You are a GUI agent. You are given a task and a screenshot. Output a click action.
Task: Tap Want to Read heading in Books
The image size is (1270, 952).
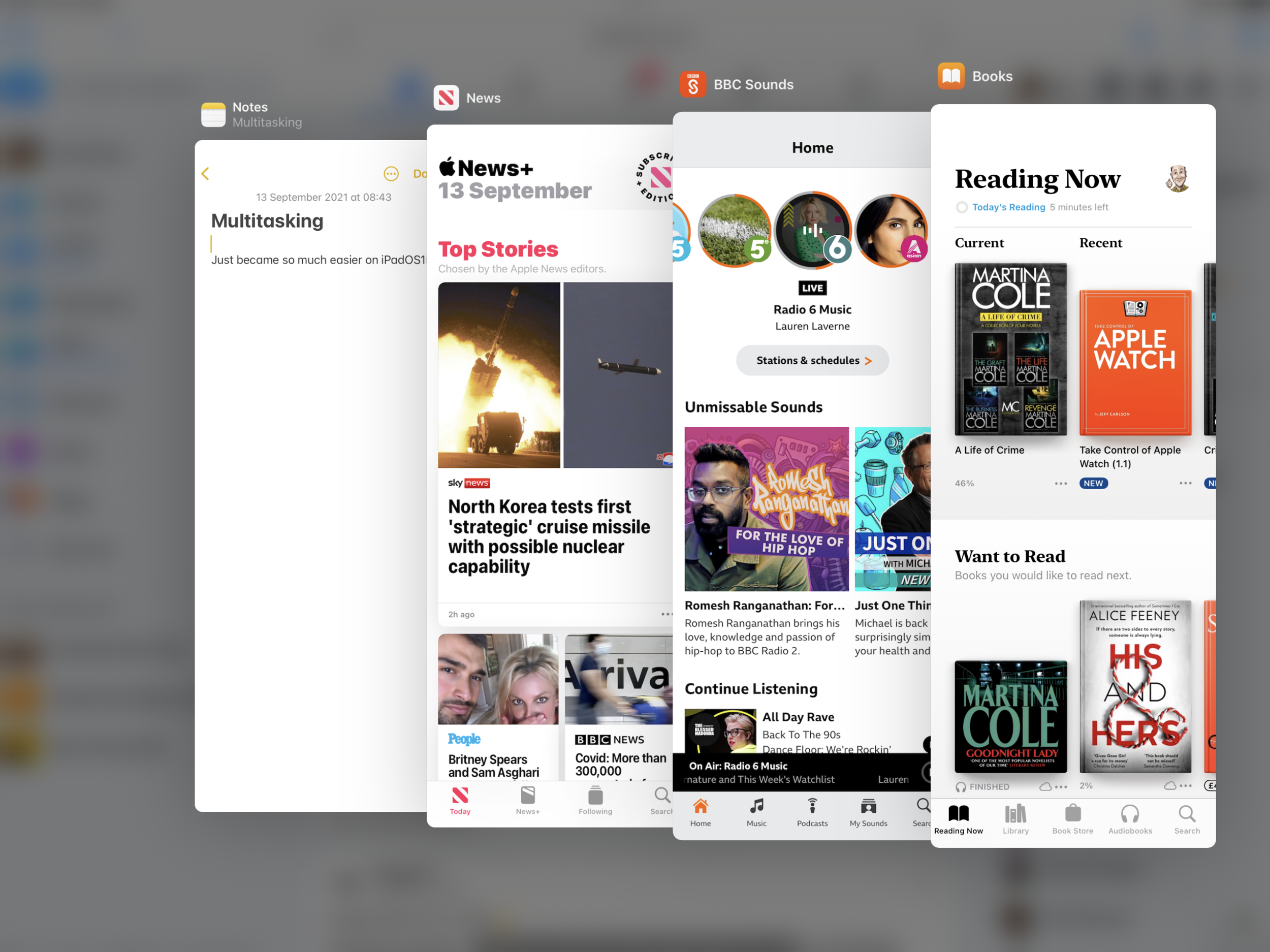coord(1009,556)
